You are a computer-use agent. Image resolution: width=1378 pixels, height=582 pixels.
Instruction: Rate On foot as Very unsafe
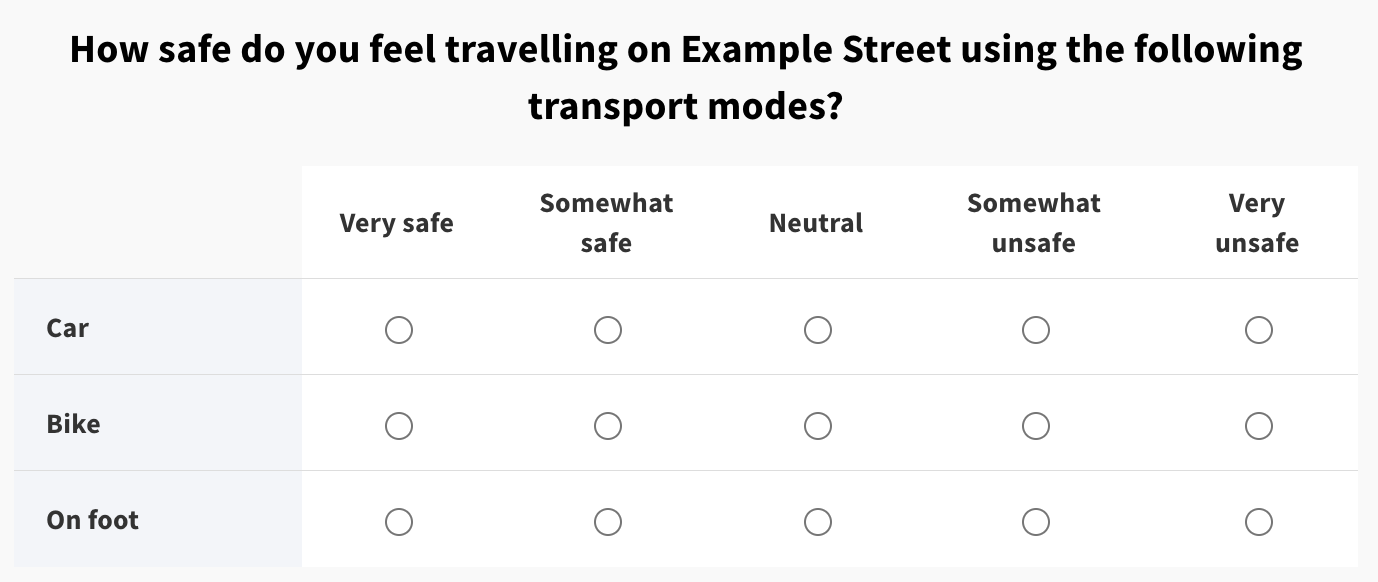click(x=1258, y=522)
